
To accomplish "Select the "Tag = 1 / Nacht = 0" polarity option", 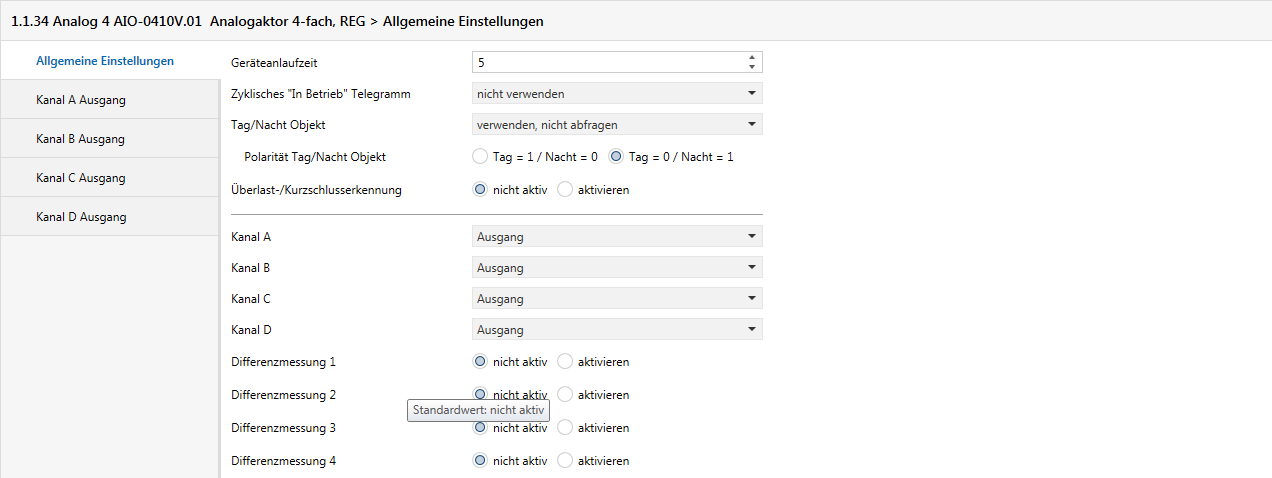I will pyautogui.click(x=480, y=157).
